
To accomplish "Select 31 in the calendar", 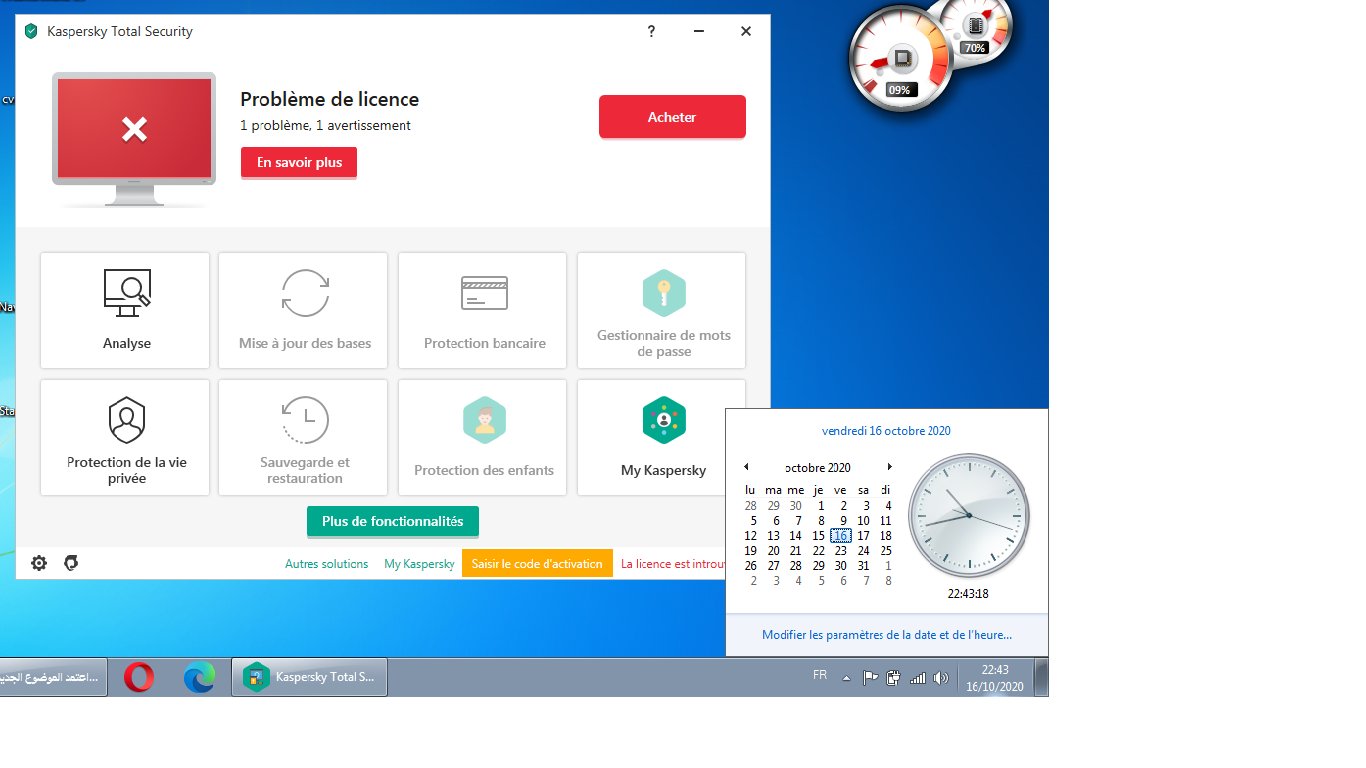I will click(x=864, y=566).
